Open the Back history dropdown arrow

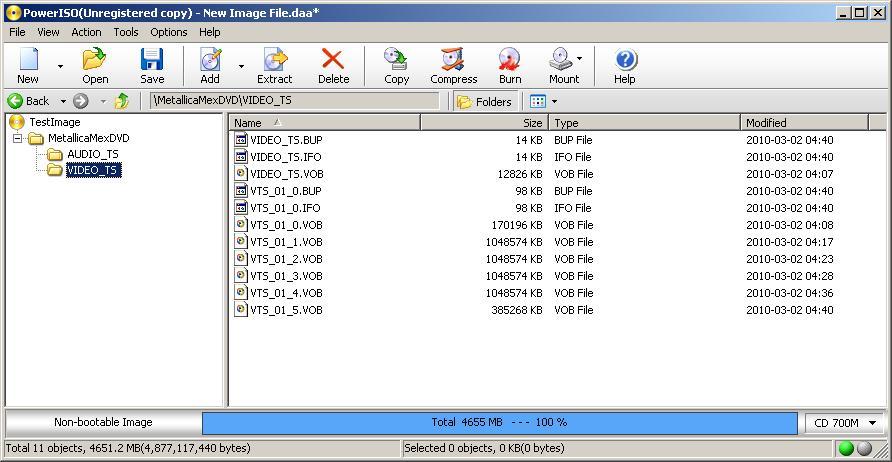pos(63,102)
